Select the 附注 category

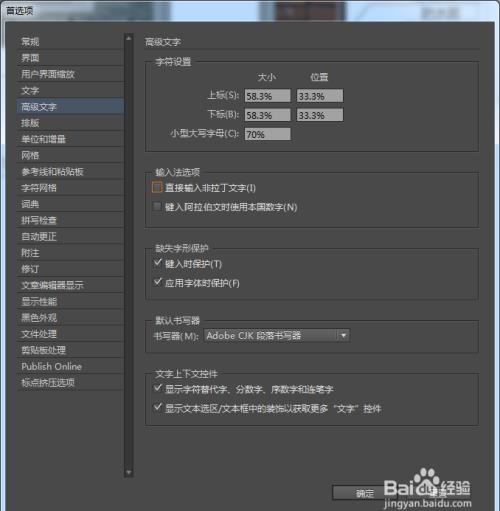[x=70, y=253]
